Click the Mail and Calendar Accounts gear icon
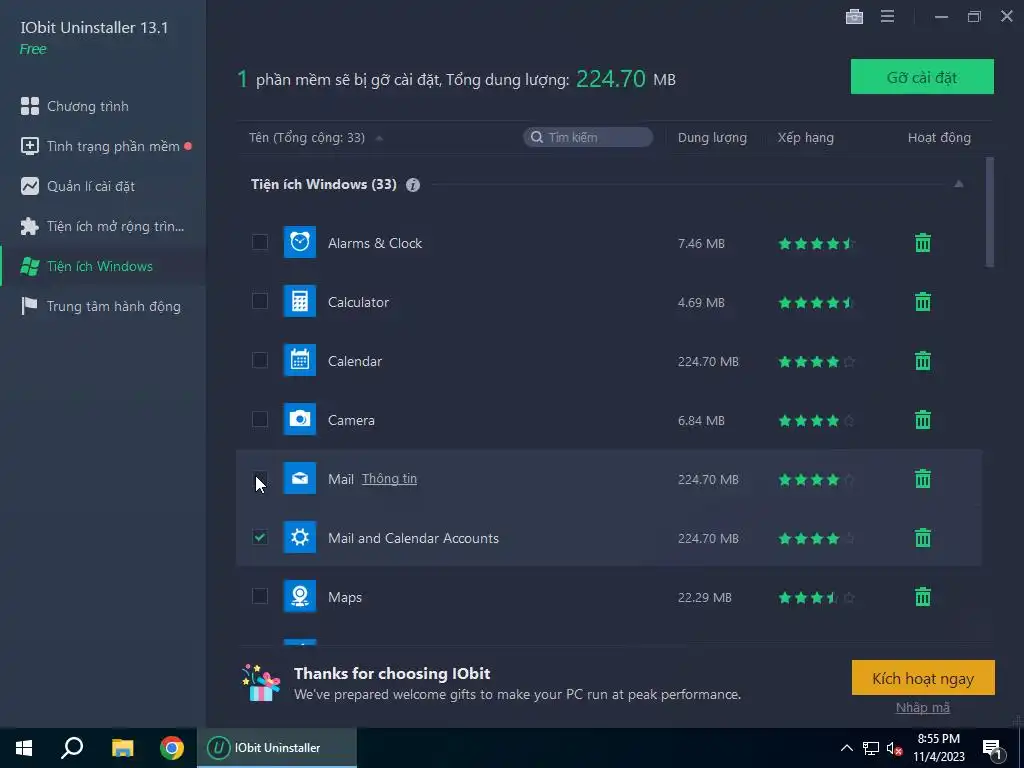Image resolution: width=1024 pixels, height=768 pixels. coord(300,537)
